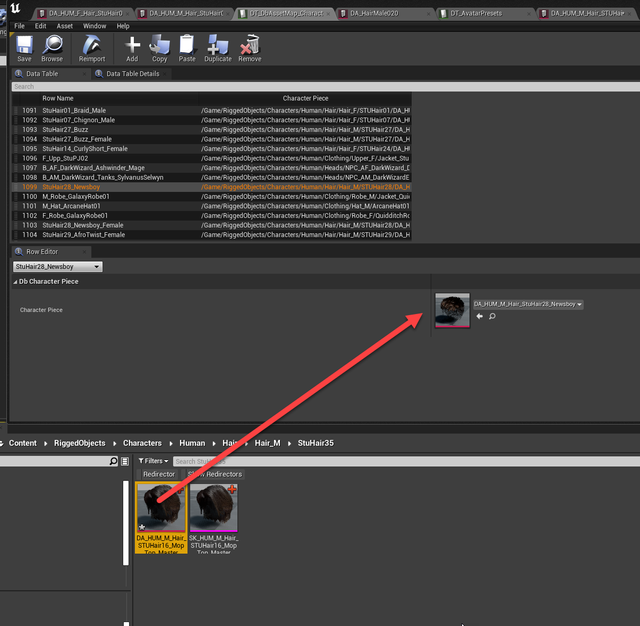The image size is (640, 626).
Task: Toggle the Show Redirectors filter
Action: point(215,474)
